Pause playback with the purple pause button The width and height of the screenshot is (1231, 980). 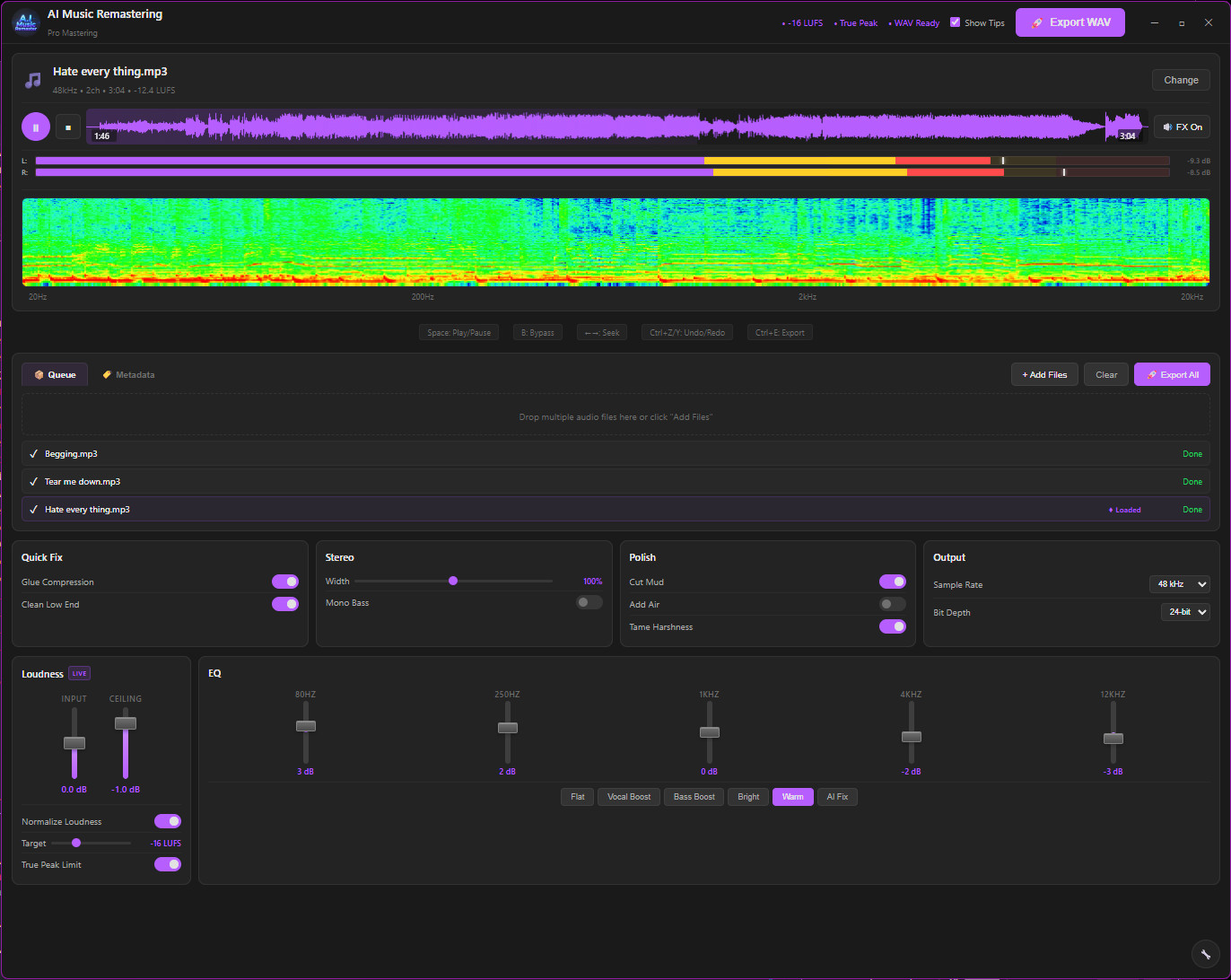[x=36, y=127]
